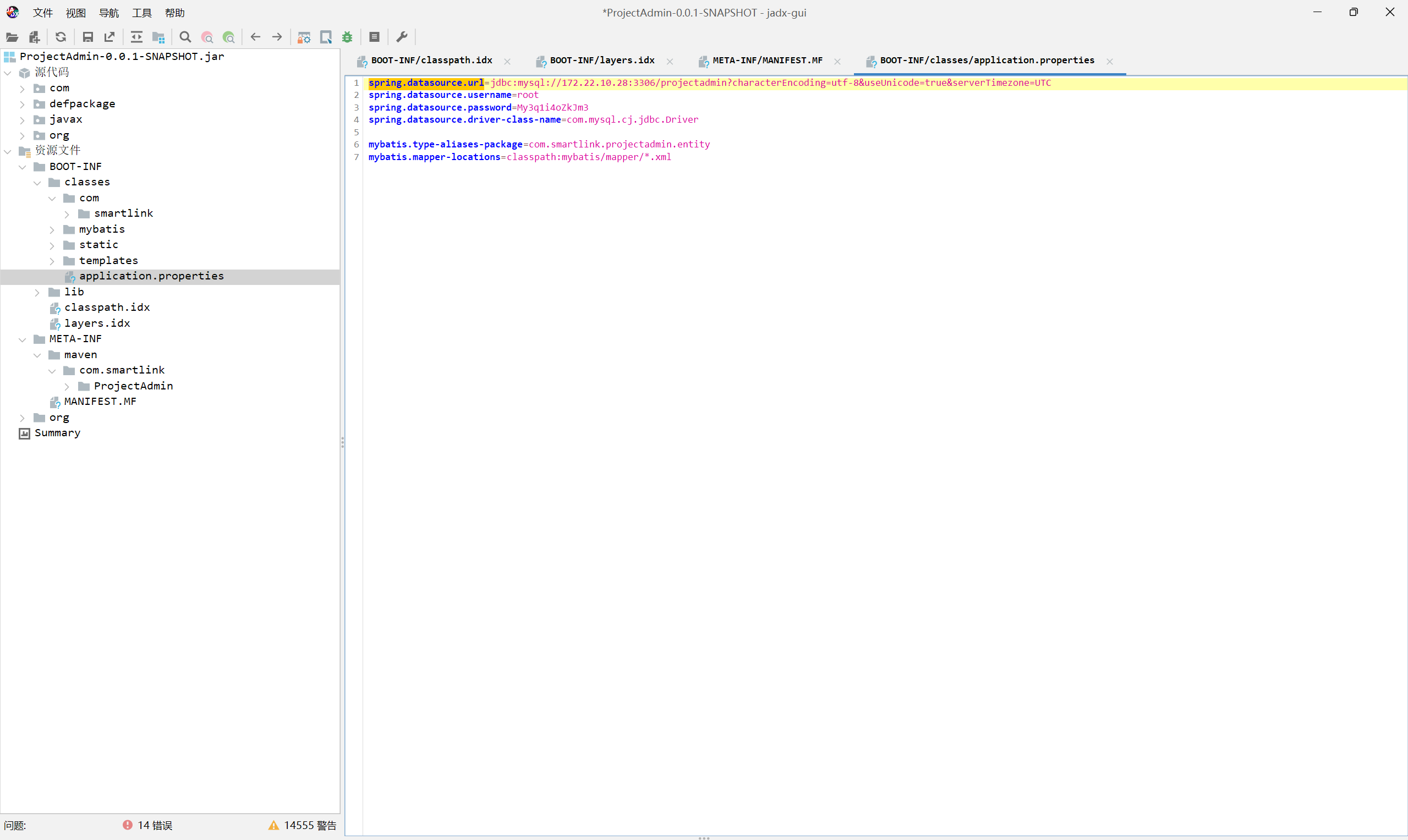The width and height of the screenshot is (1408, 840).
Task: Open the debugger with the green bug icon
Action: [x=348, y=37]
